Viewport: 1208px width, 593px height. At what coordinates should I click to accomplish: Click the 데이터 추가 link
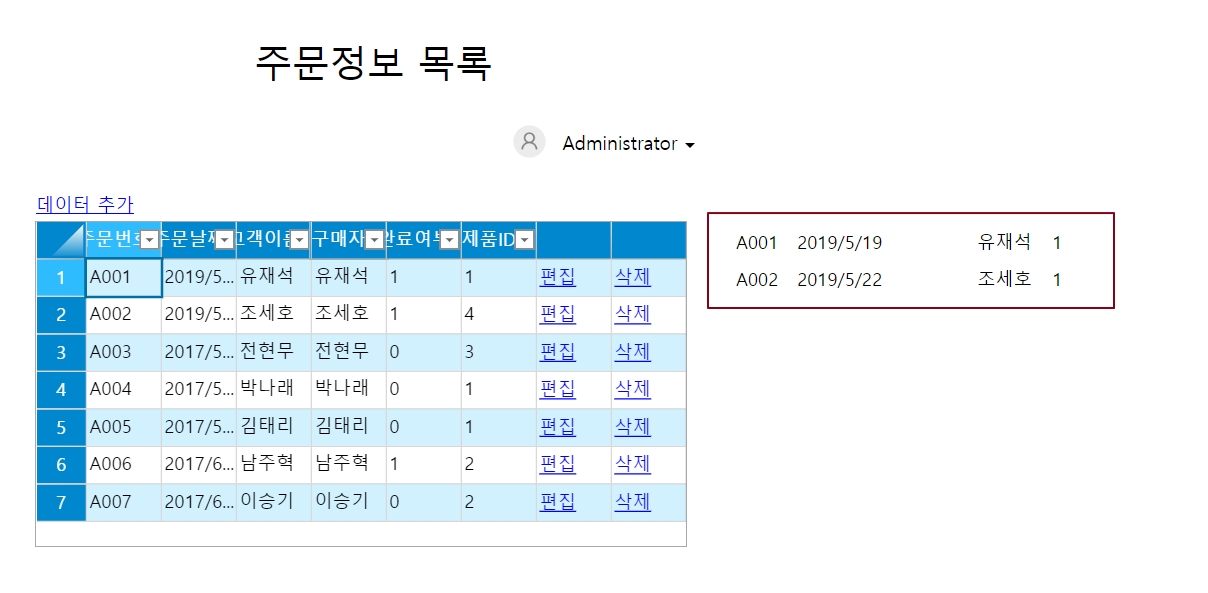pyautogui.click(x=85, y=205)
